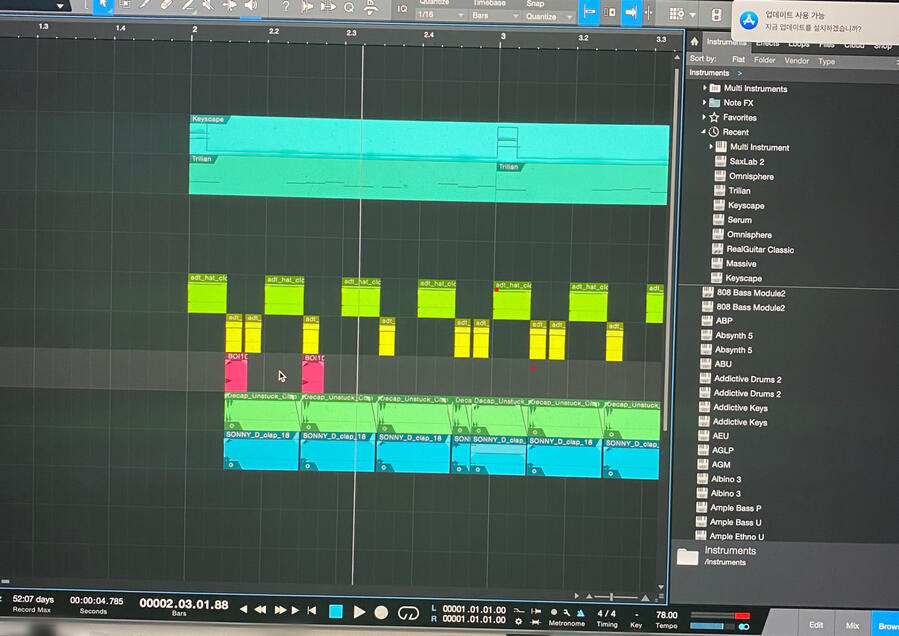899x636 pixels.
Task: Toggle the Metronome click on or off
Action: (x=553, y=611)
